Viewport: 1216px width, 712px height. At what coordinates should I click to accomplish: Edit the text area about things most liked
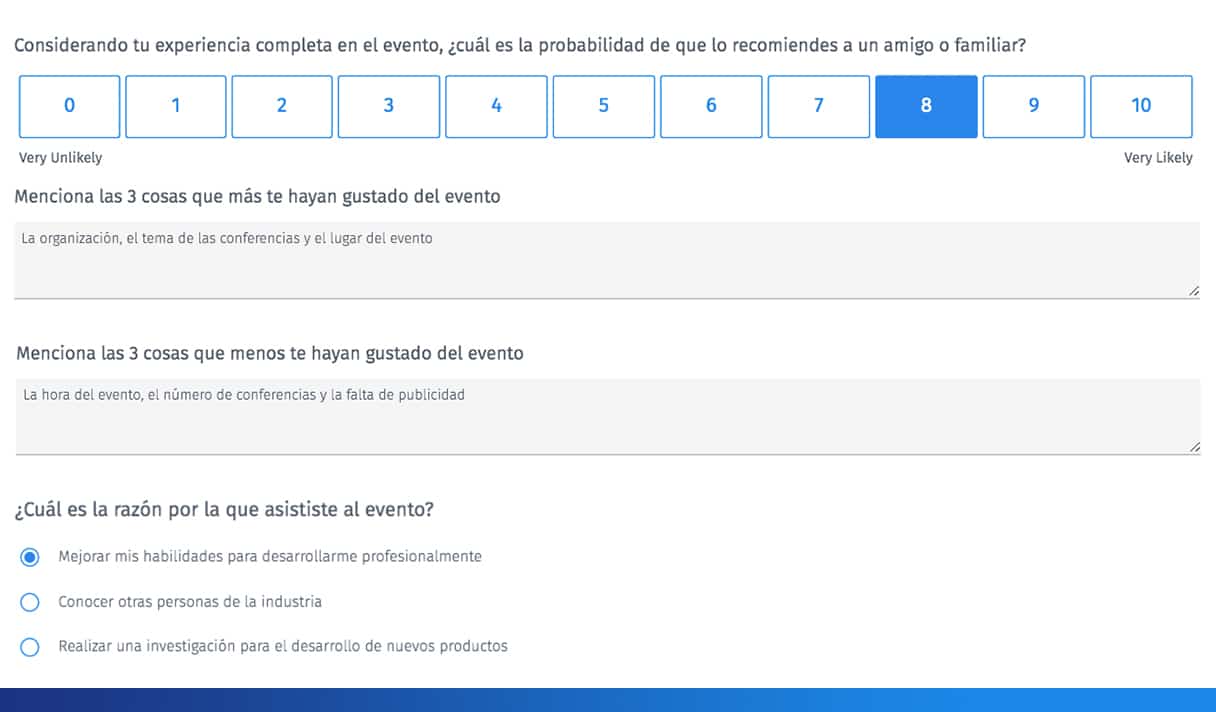pyautogui.click(x=607, y=260)
